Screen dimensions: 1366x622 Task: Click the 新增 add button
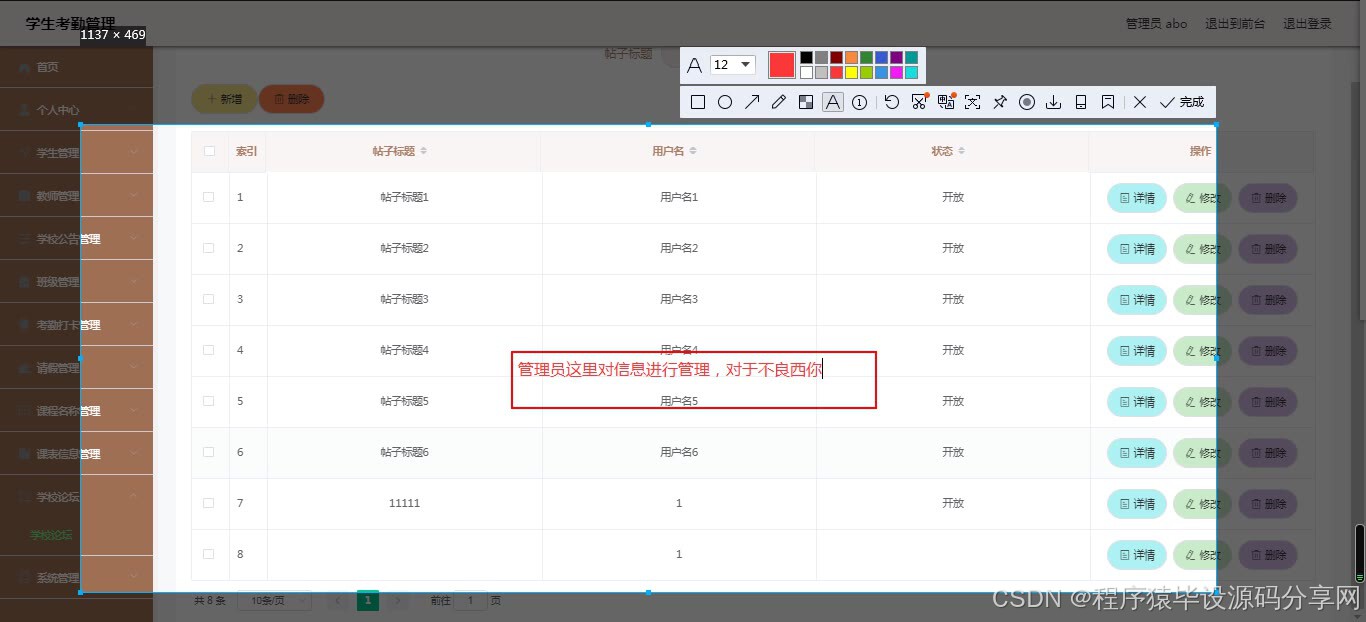pyautogui.click(x=224, y=99)
